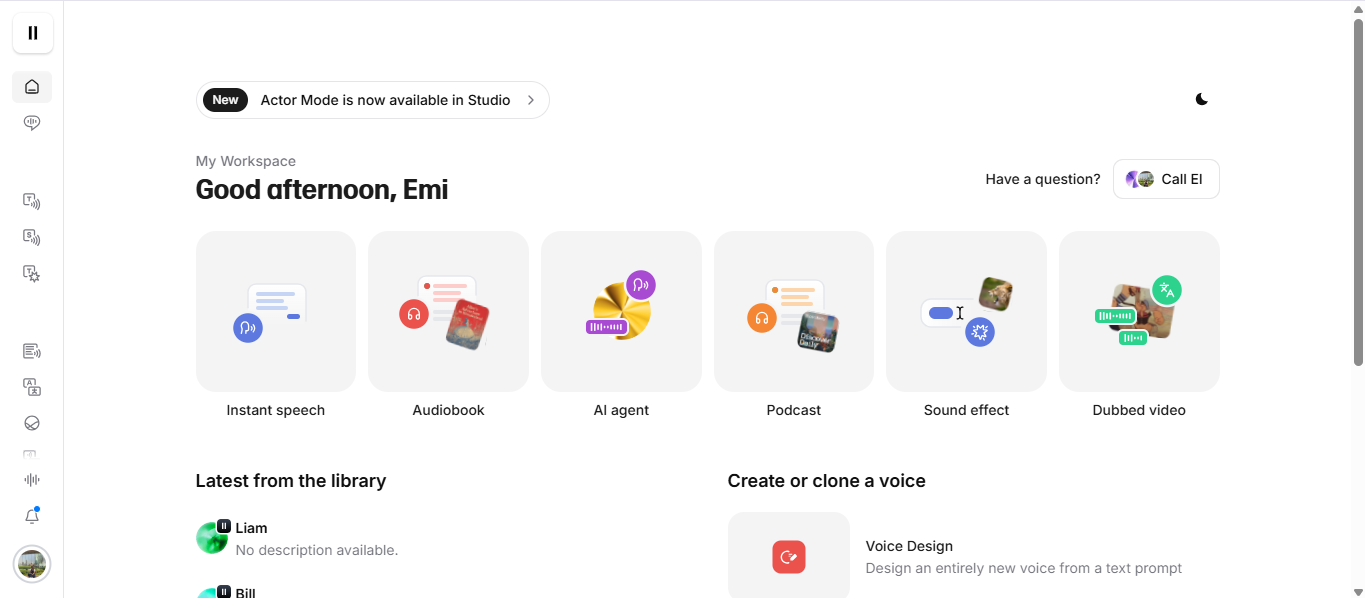Image resolution: width=1365 pixels, height=598 pixels.
Task: Open Text to Speech from the sidebar
Action: click(x=31, y=201)
